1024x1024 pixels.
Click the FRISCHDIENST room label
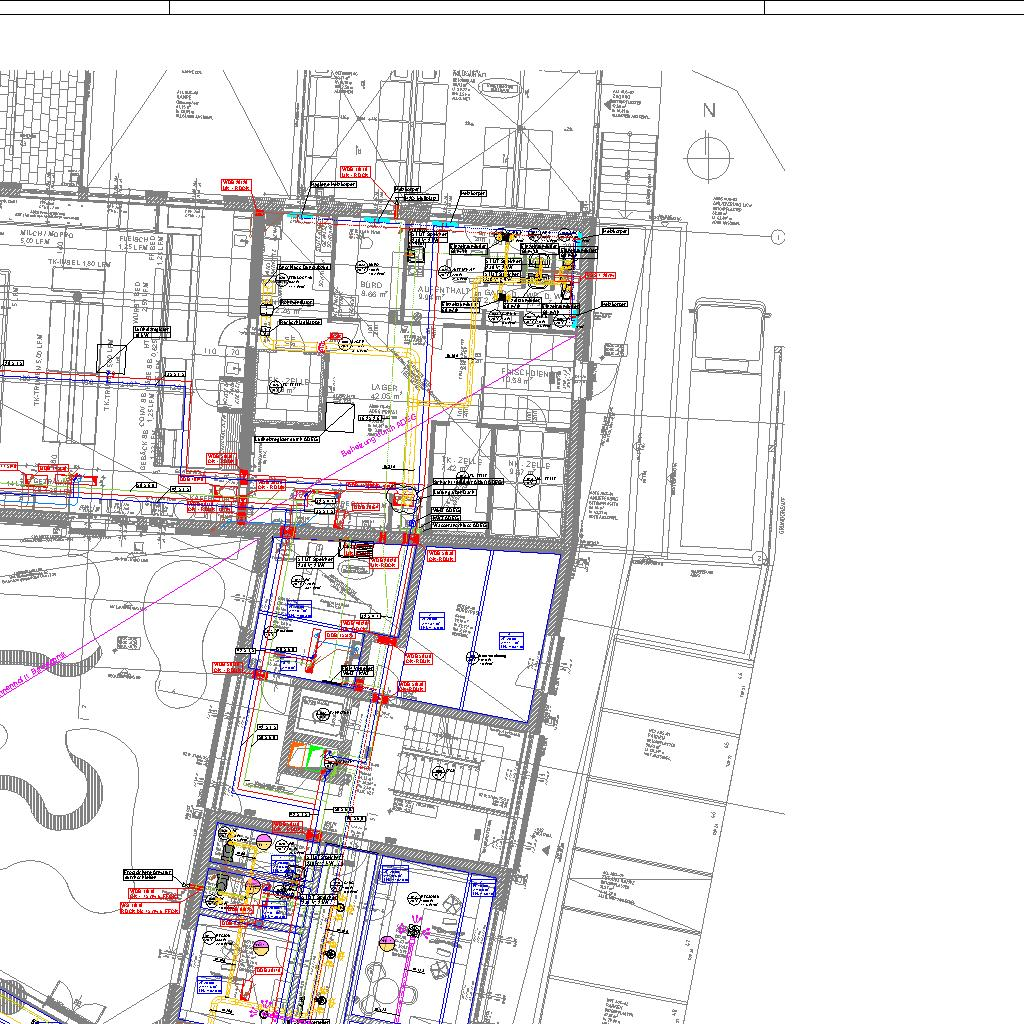(527, 374)
